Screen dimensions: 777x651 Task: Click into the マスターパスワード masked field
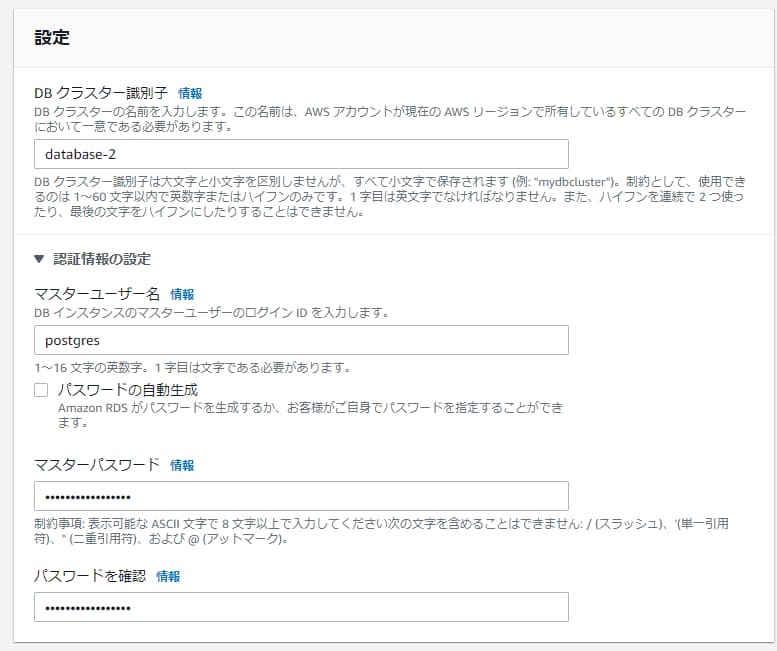click(x=301, y=496)
